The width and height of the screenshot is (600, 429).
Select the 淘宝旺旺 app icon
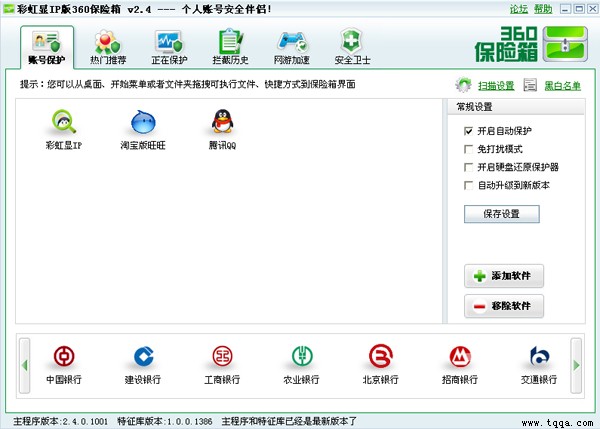point(140,123)
